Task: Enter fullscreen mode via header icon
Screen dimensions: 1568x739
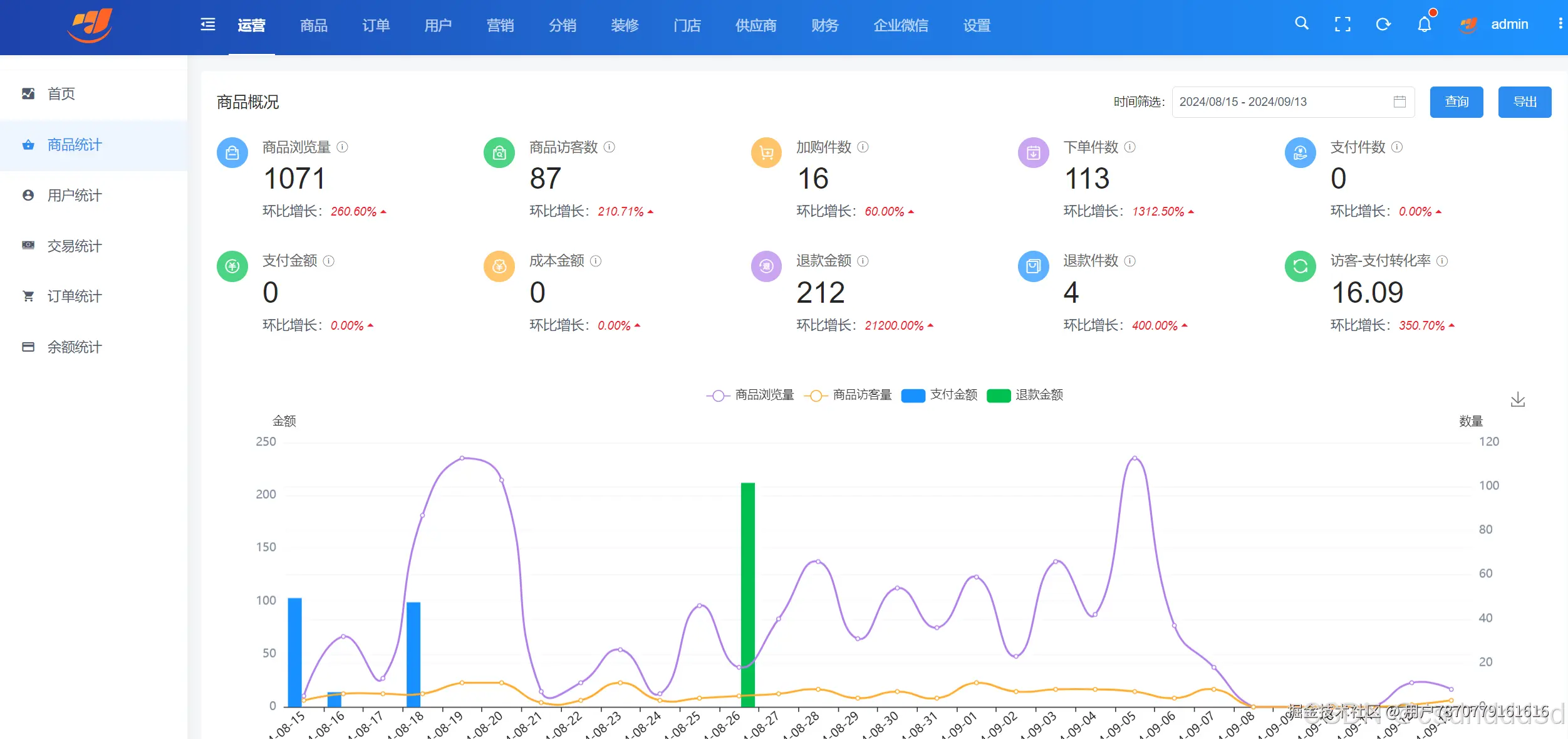Action: pos(1342,24)
